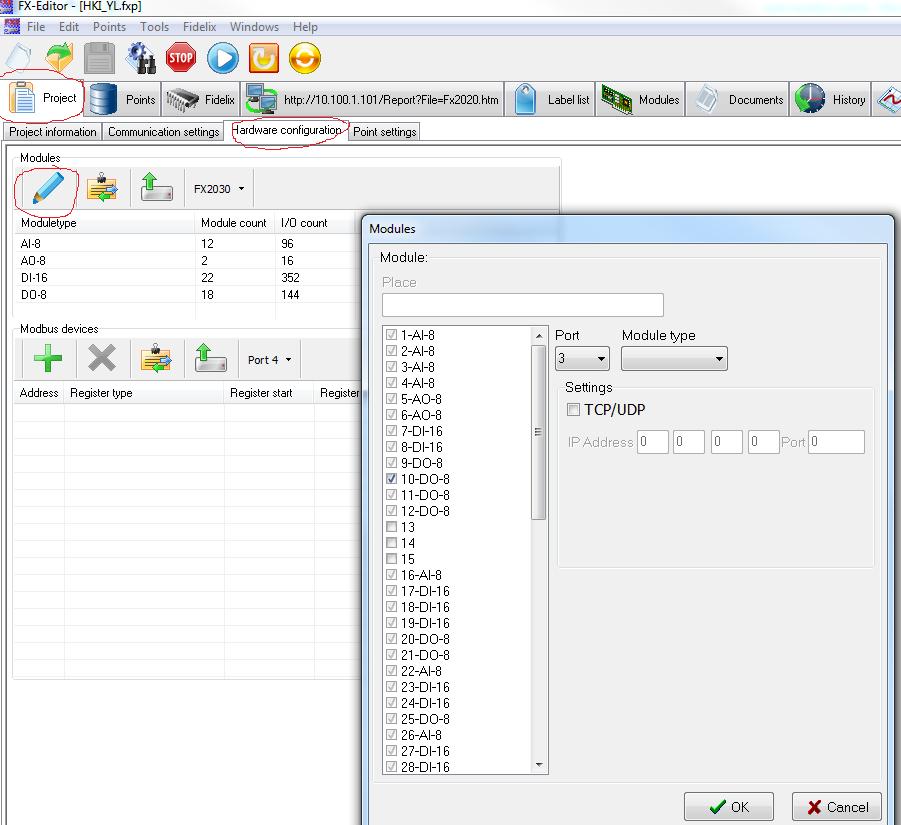
Task: Click the module list scroll up arrow
Action: (x=538, y=336)
